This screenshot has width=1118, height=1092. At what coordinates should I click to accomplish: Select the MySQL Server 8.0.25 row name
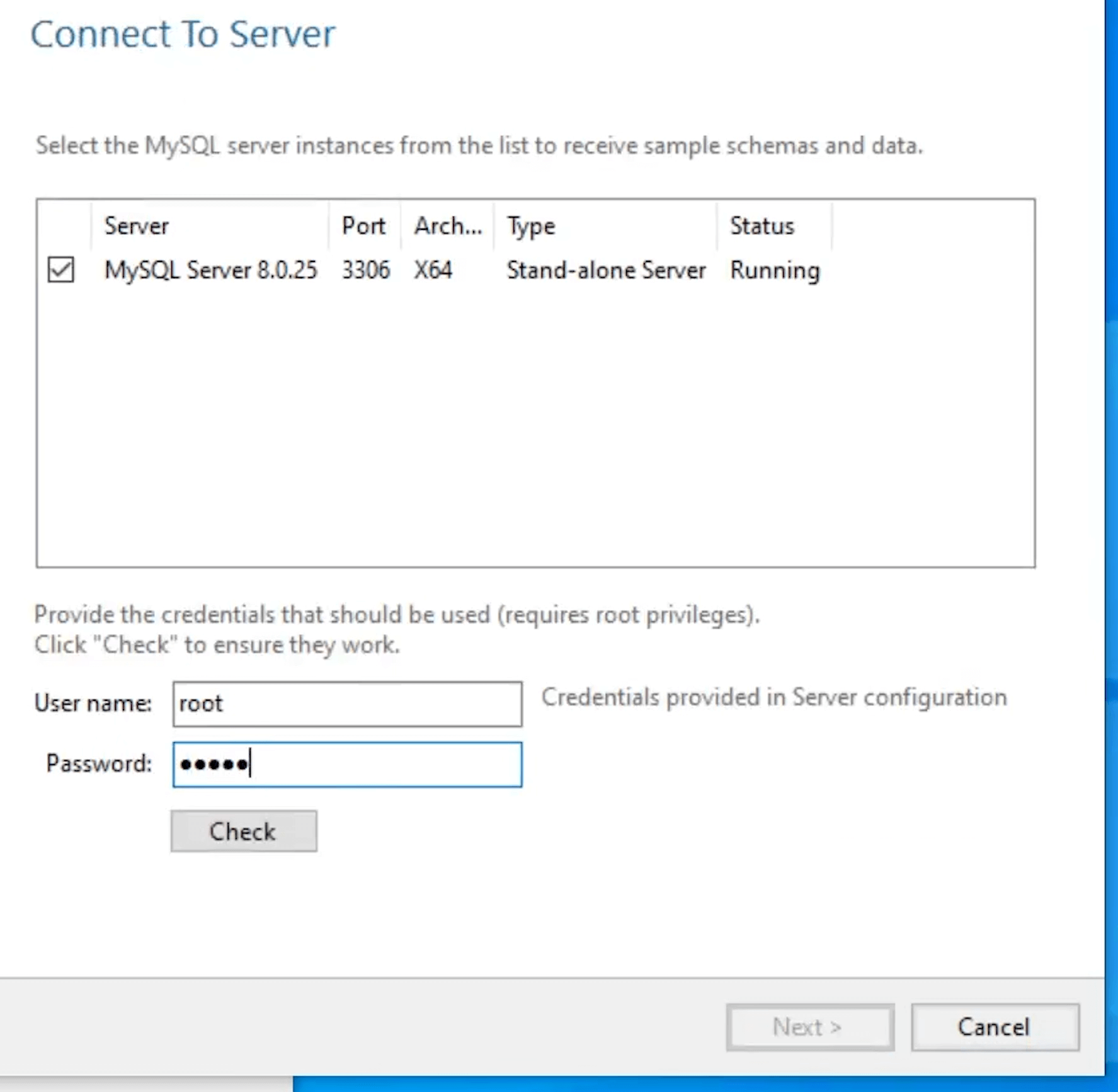tap(210, 270)
